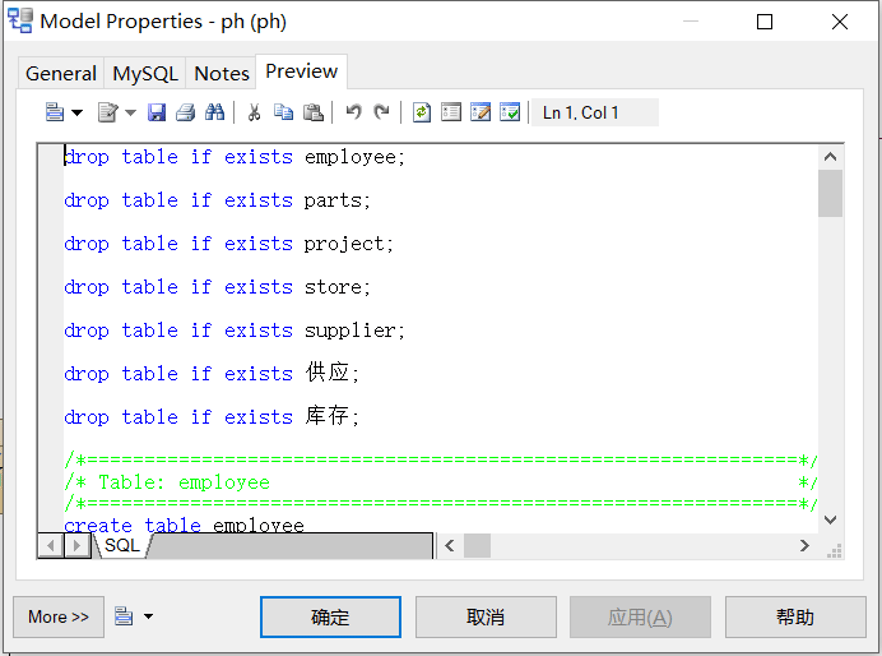Click the horizontal scrollbar right arrow
Viewport: 882px width, 656px height.
coord(804,546)
